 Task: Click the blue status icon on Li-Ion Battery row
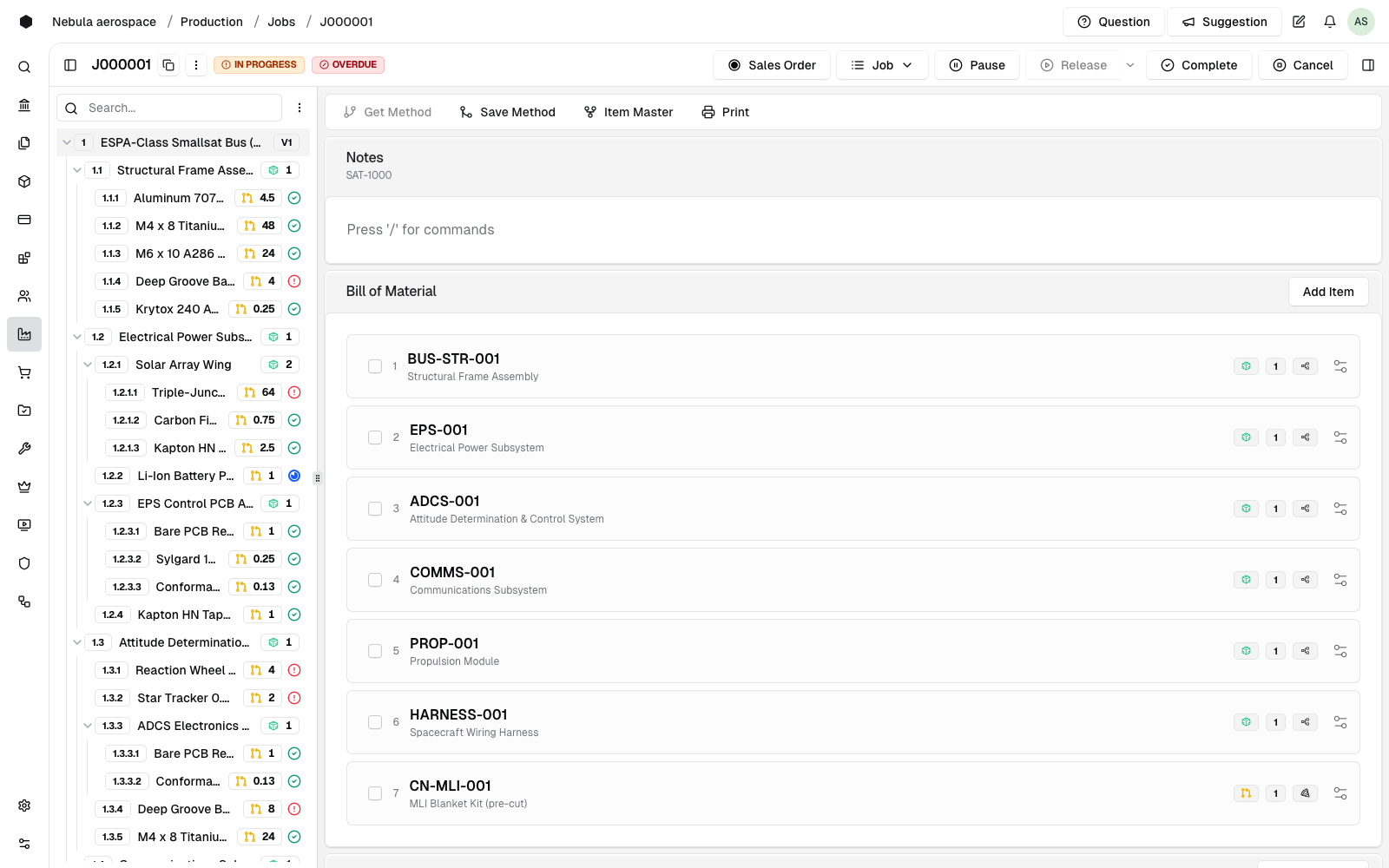pos(294,476)
